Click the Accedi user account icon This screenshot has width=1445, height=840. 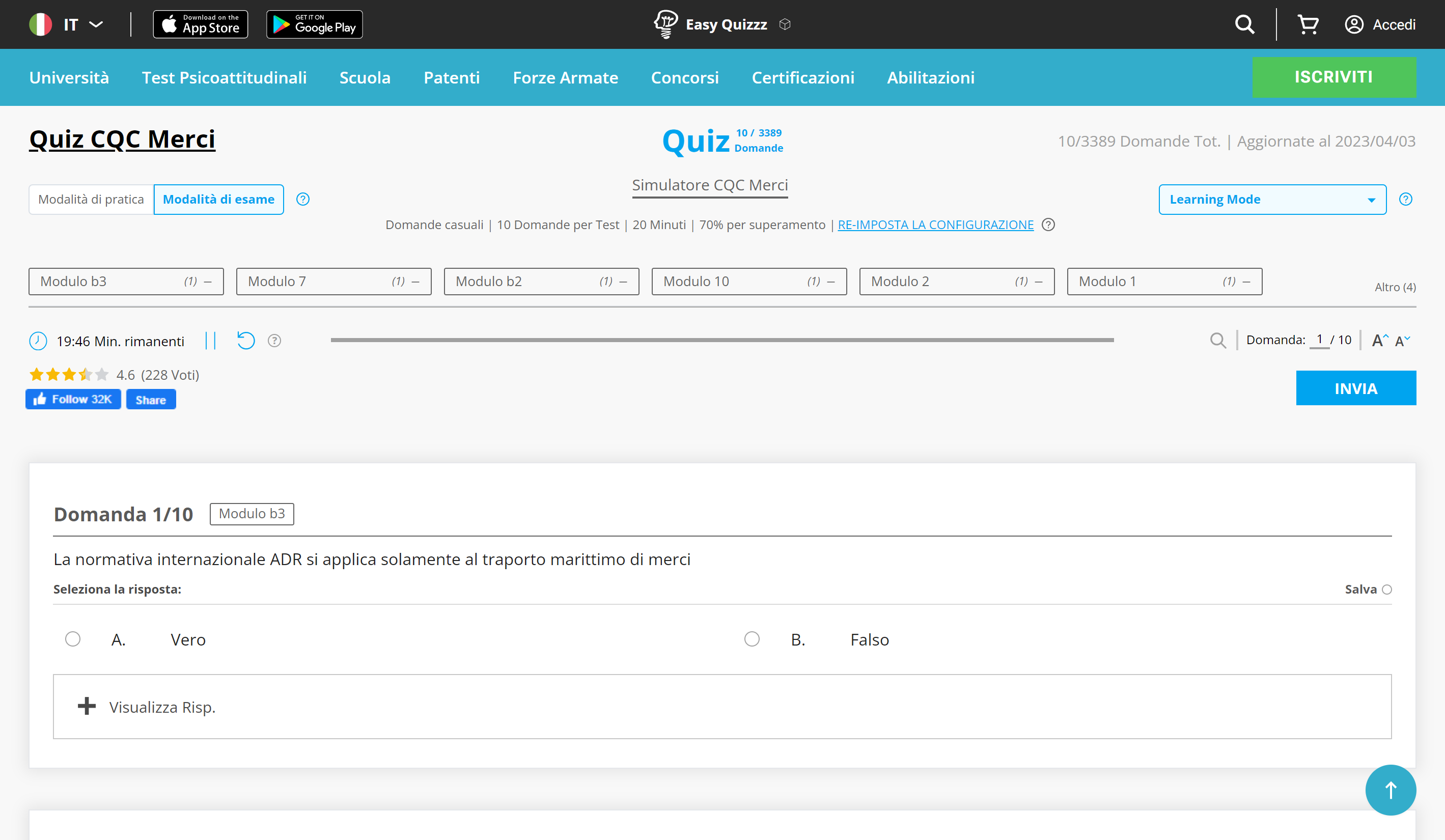[1354, 24]
